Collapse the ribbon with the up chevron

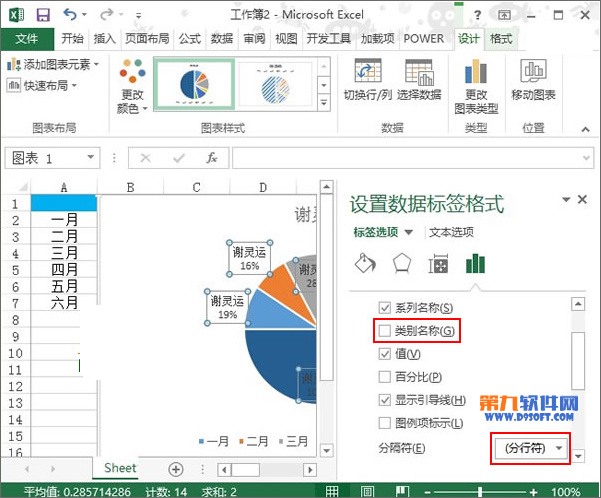pyautogui.click(x=585, y=129)
